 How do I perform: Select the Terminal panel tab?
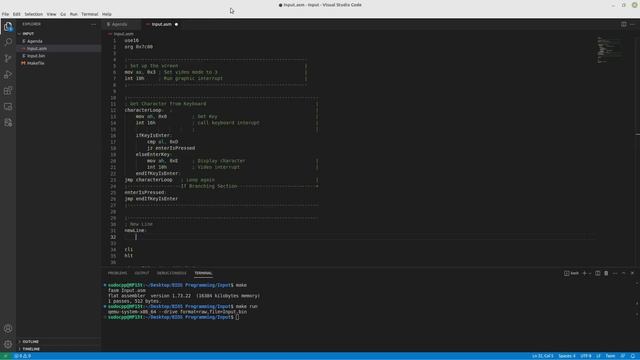pos(203,273)
